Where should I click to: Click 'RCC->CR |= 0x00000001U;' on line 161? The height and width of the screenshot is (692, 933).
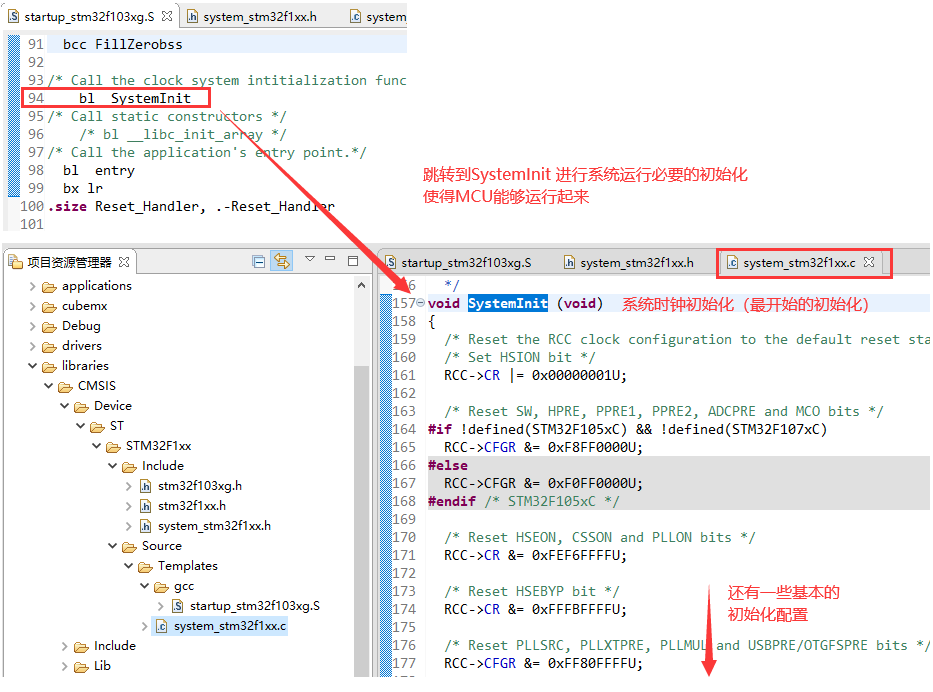tap(535, 375)
